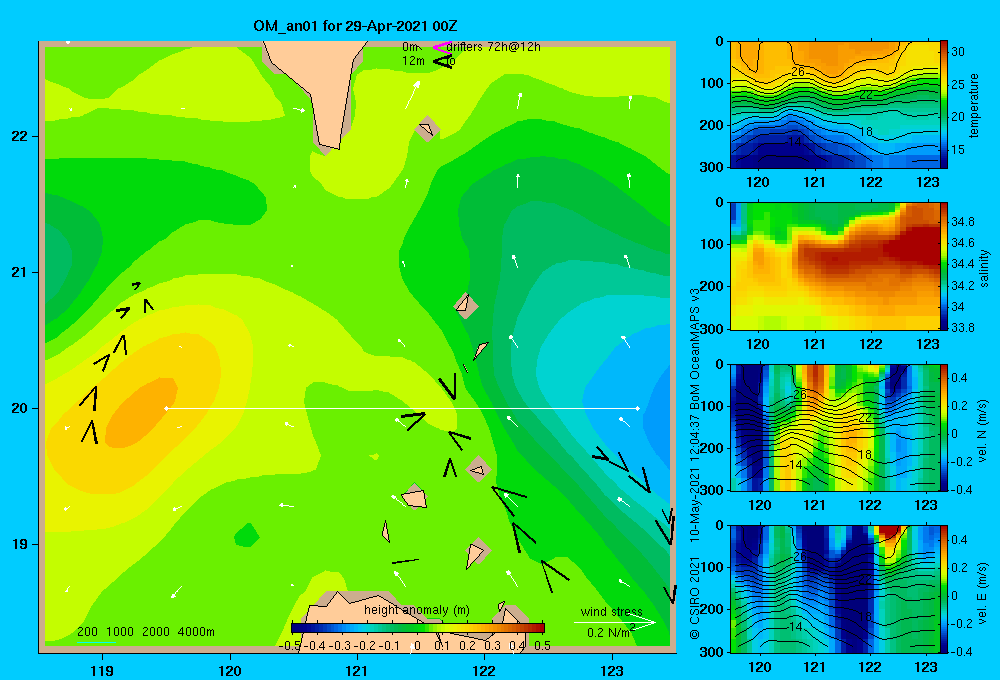The width and height of the screenshot is (1000, 680).
Task: Click the vel. E color scale bar
Action: click(944, 589)
